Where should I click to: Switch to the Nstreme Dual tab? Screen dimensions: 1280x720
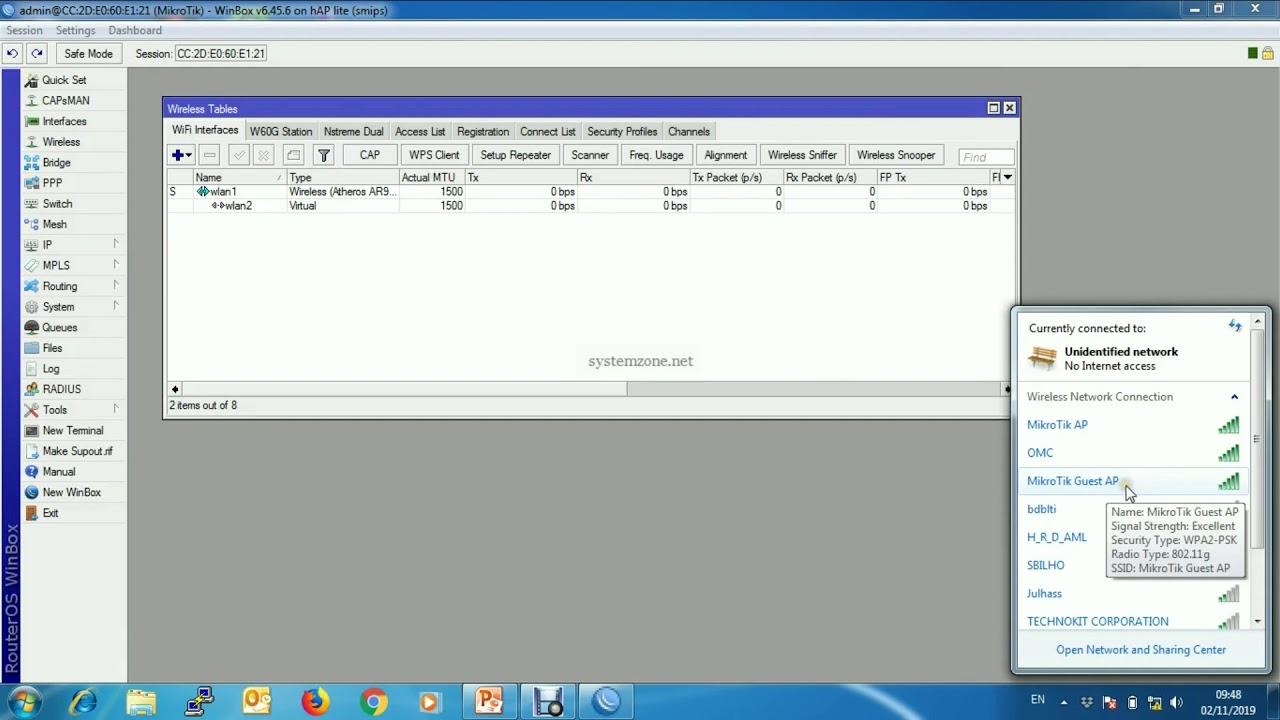[354, 131]
